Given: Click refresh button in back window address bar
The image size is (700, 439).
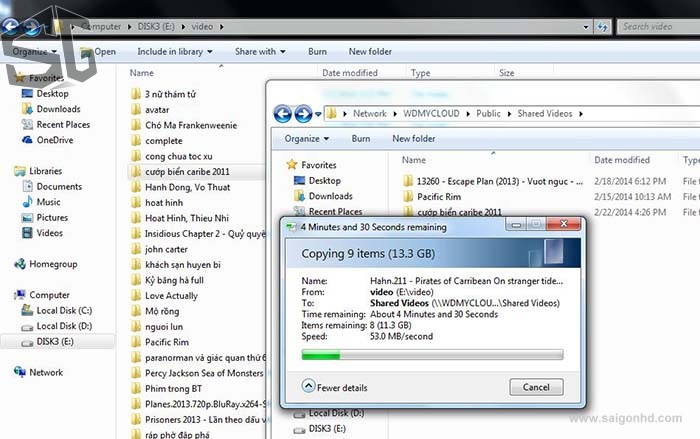Looking at the screenshot, I should [602, 27].
